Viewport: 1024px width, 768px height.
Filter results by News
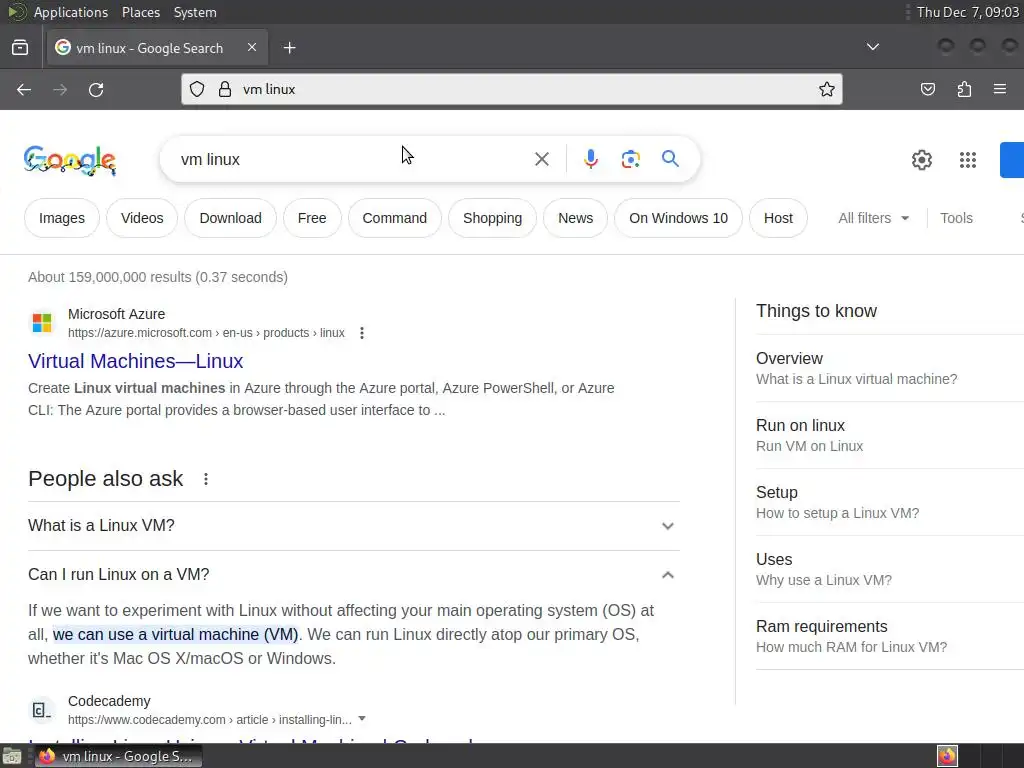[x=575, y=218]
